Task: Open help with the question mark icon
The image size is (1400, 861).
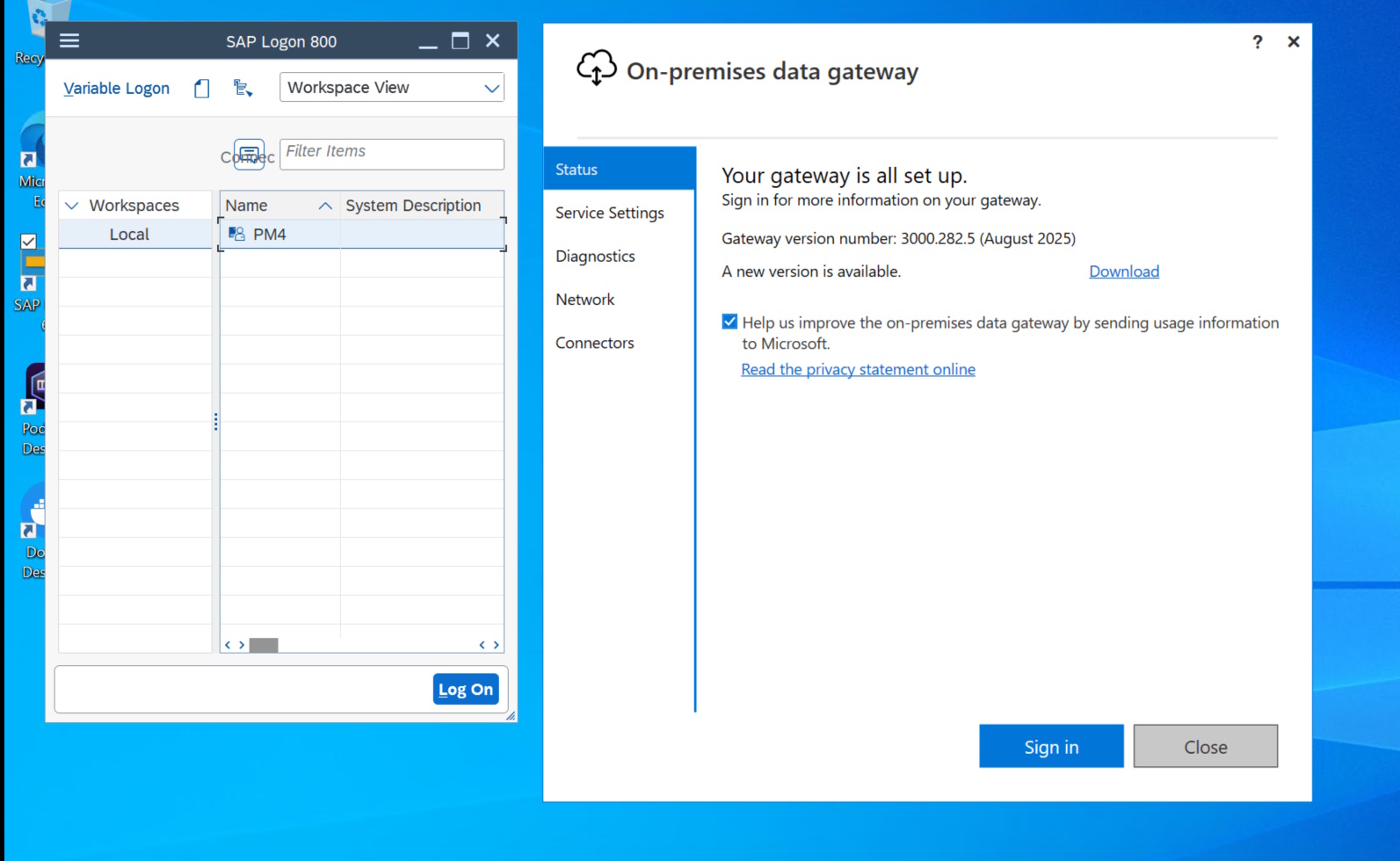Action: click(1258, 41)
